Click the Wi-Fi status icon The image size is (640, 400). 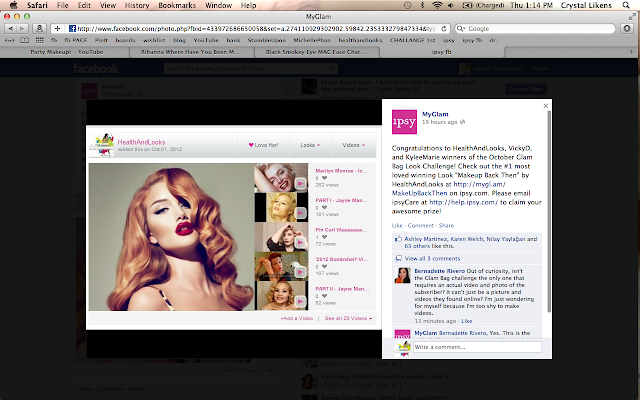[x=437, y=5]
